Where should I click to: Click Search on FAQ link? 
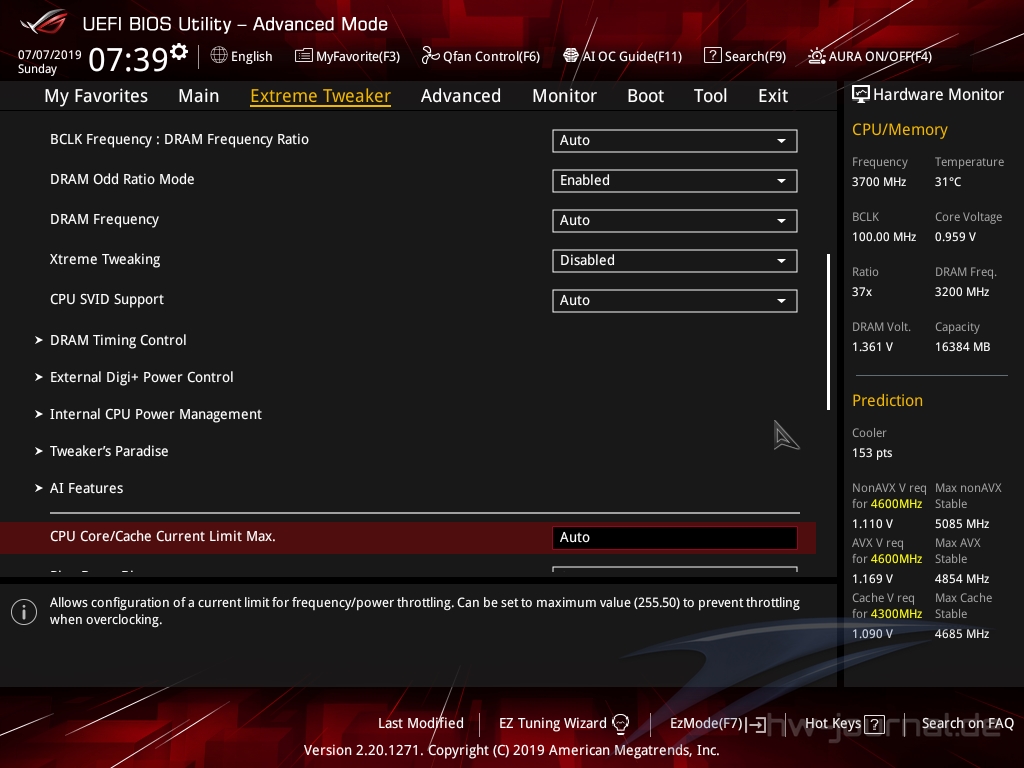pos(967,724)
